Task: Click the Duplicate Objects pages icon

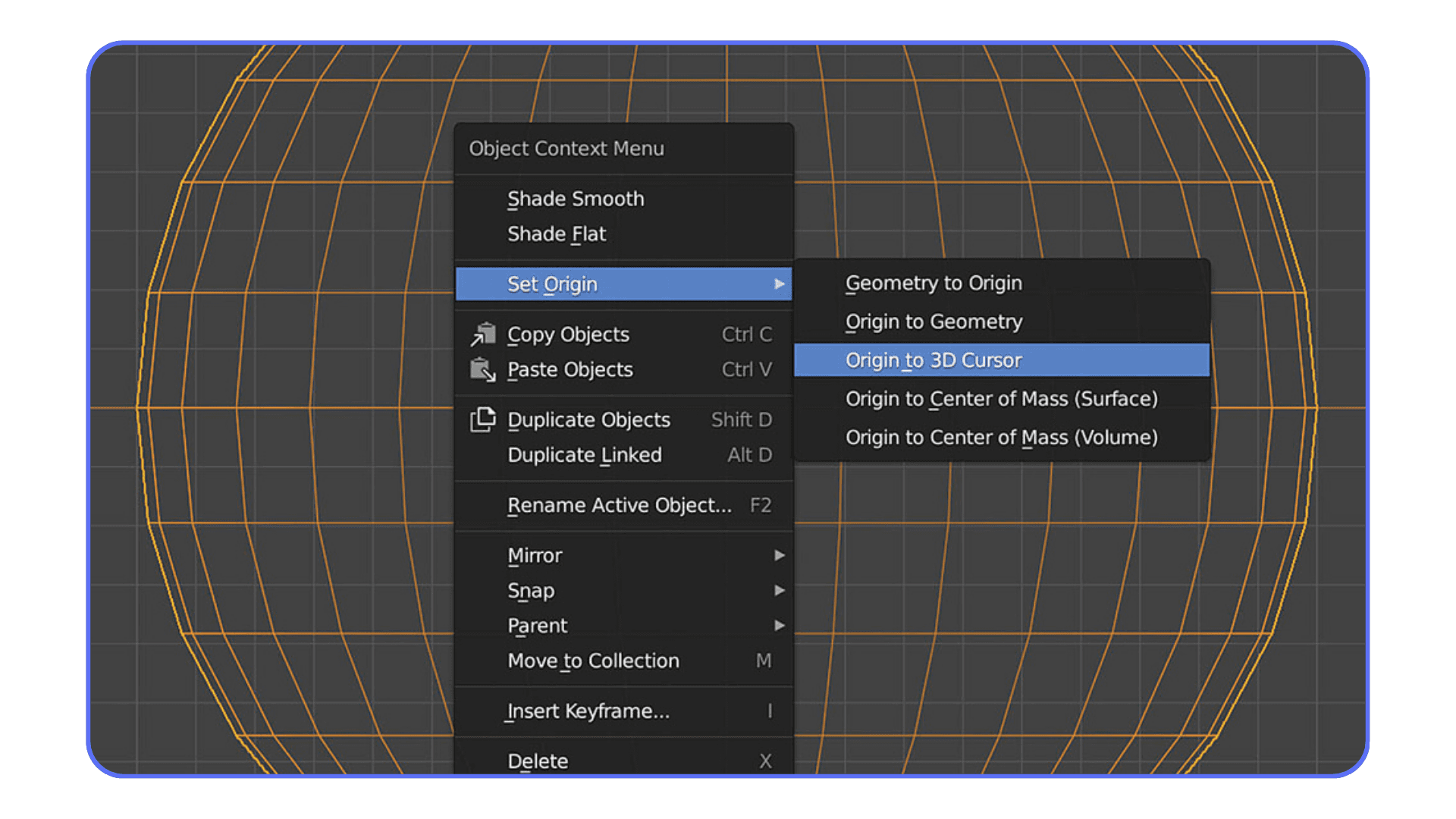Action: (485, 419)
